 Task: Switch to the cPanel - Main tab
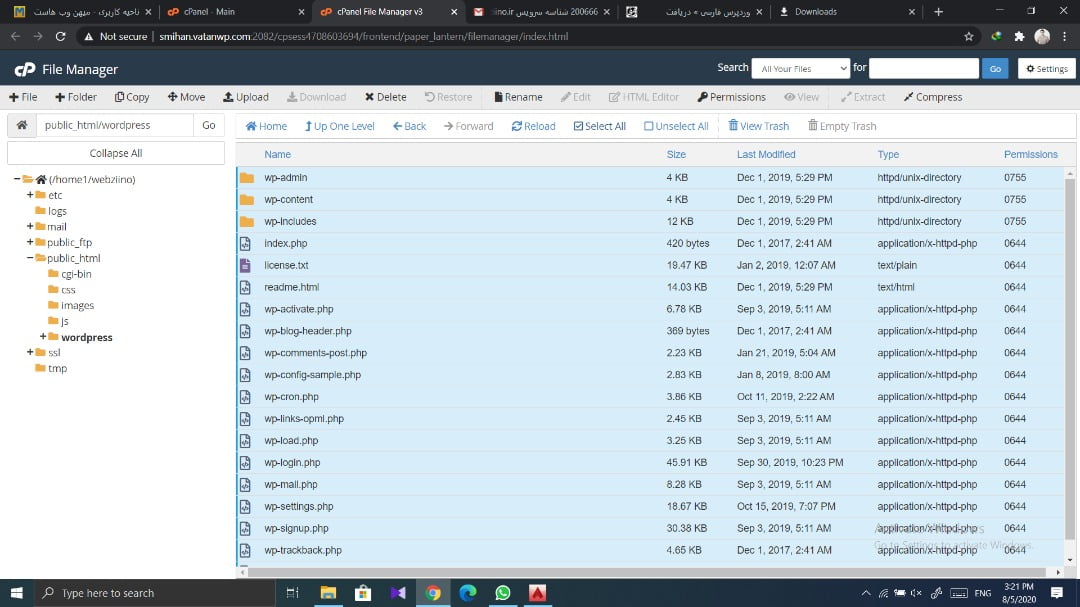pos(236,12)
